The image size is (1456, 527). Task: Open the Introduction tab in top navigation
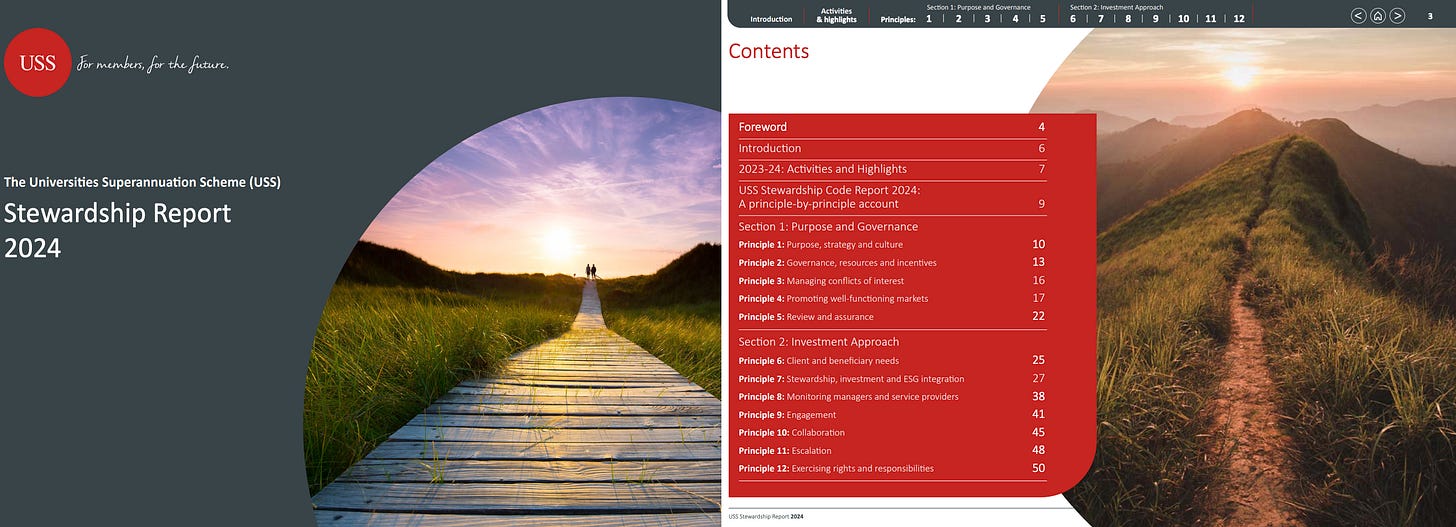point(771,19)
